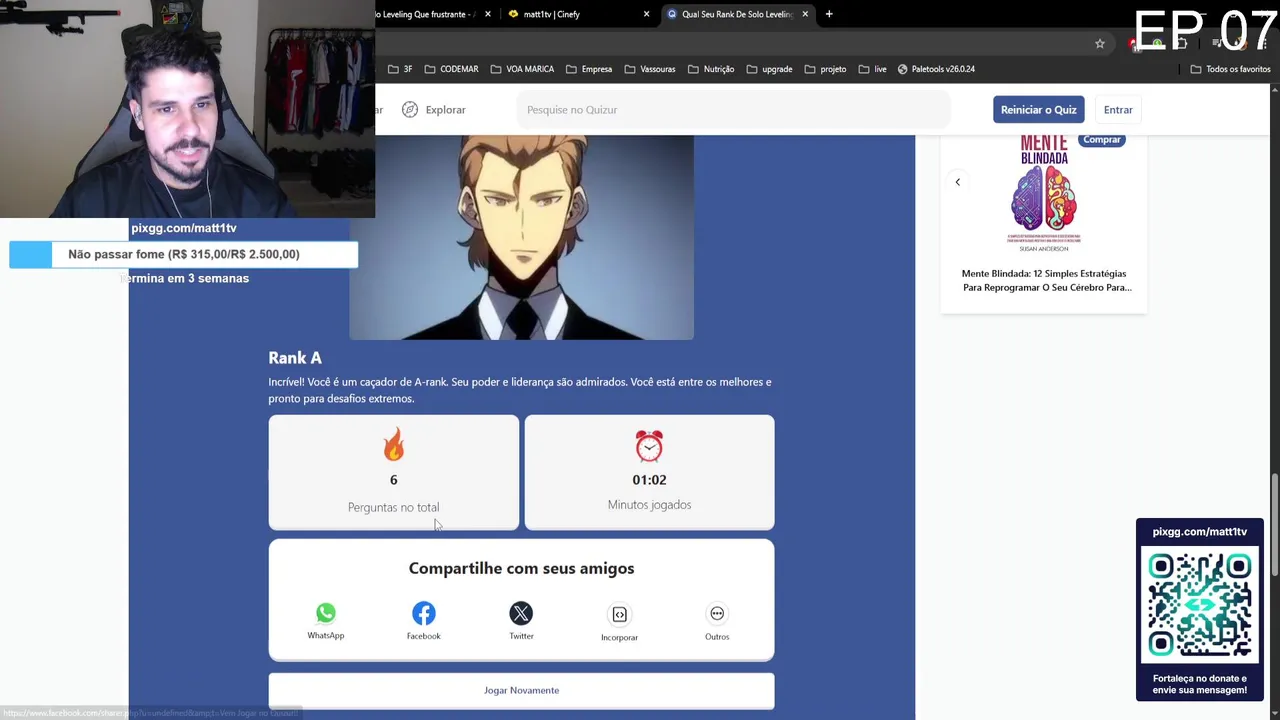Open the 3F bookmark folder
The image size is (1280, 720).
click(x=400, y=69)
